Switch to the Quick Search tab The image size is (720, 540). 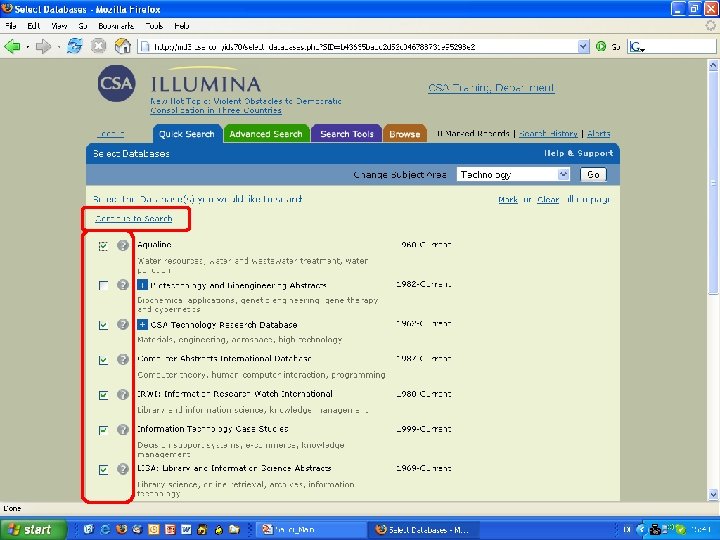click(x=187, y=134)
